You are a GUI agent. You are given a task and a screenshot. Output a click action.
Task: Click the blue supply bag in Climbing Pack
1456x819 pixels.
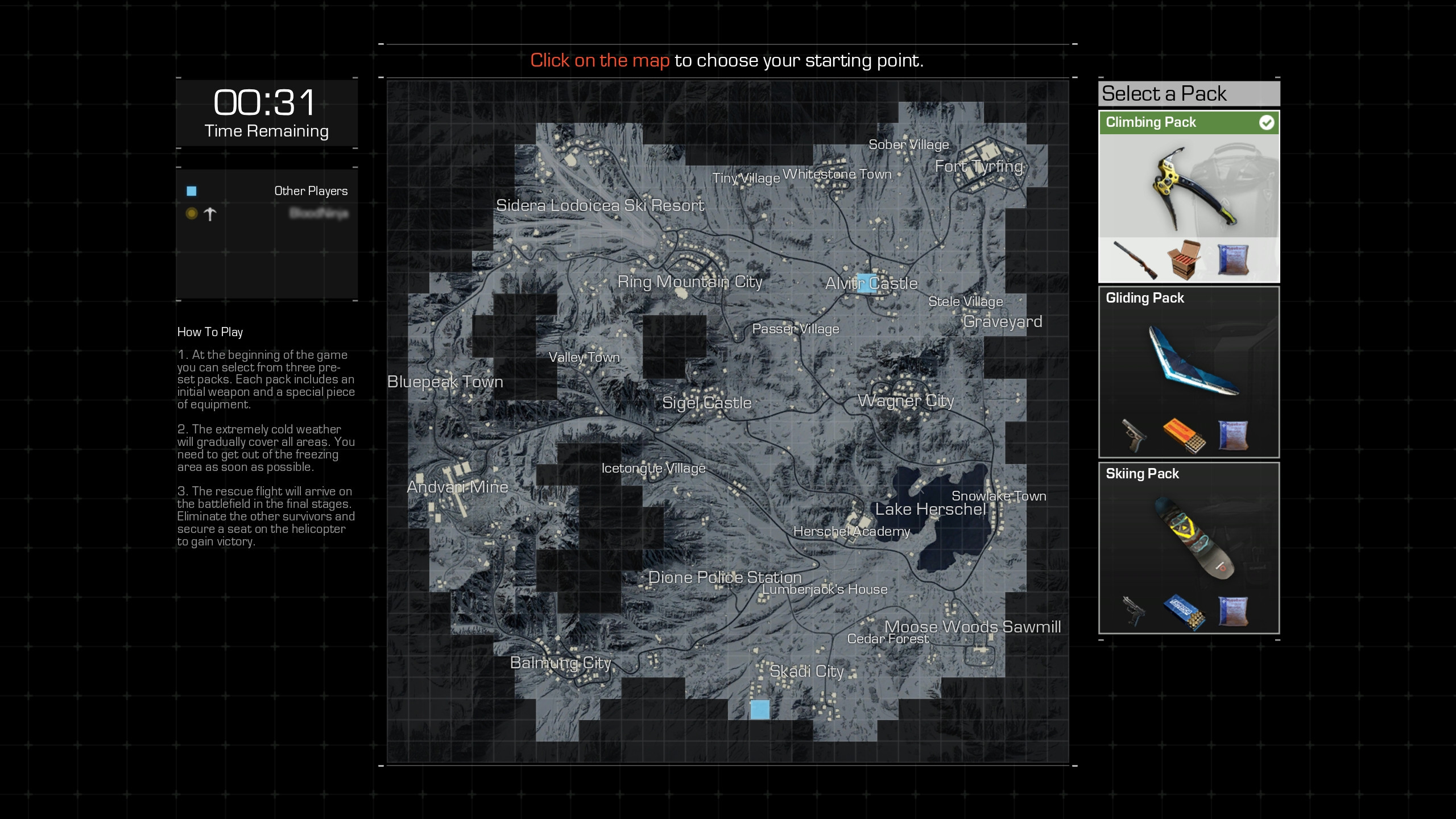1233,260
